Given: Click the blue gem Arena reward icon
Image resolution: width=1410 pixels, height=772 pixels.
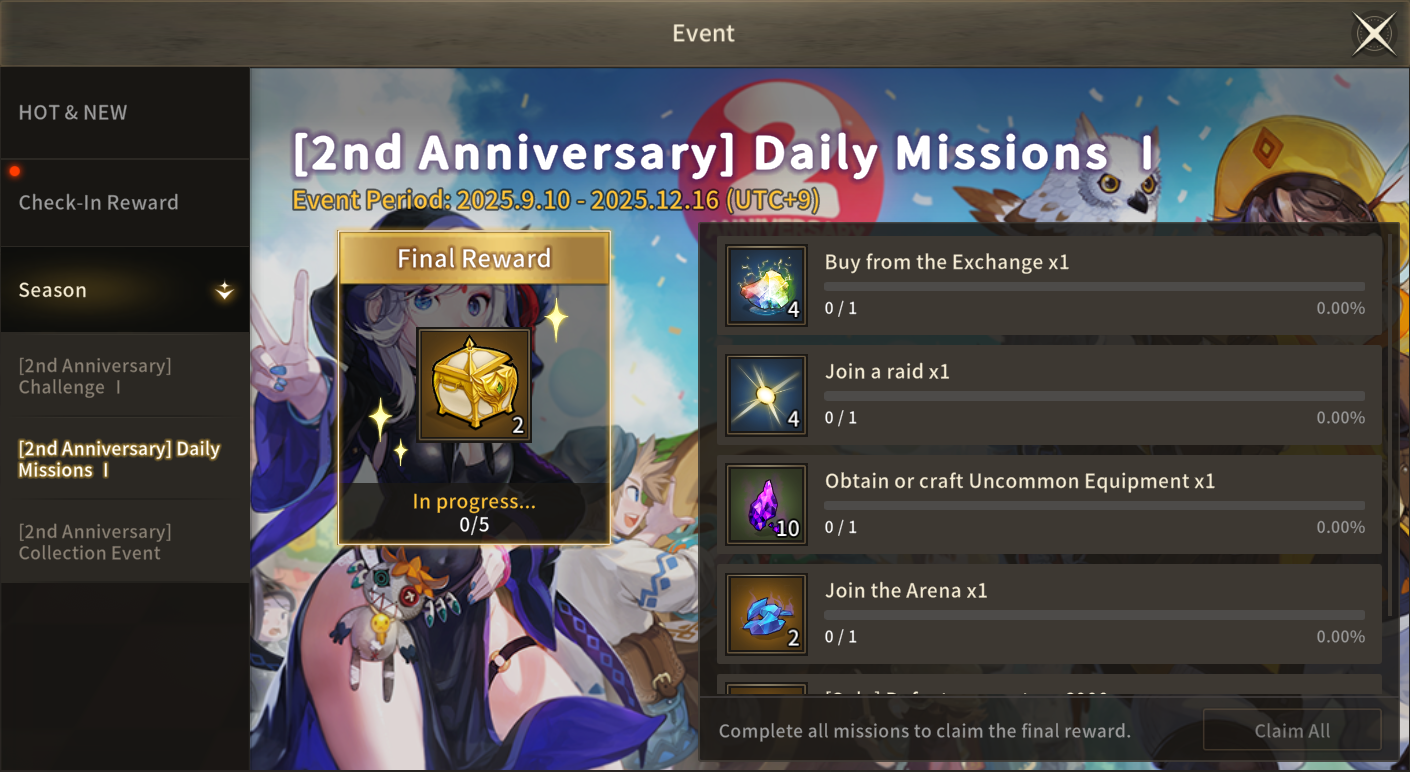Looking at the screenshot, I should [x=767, y=614].
